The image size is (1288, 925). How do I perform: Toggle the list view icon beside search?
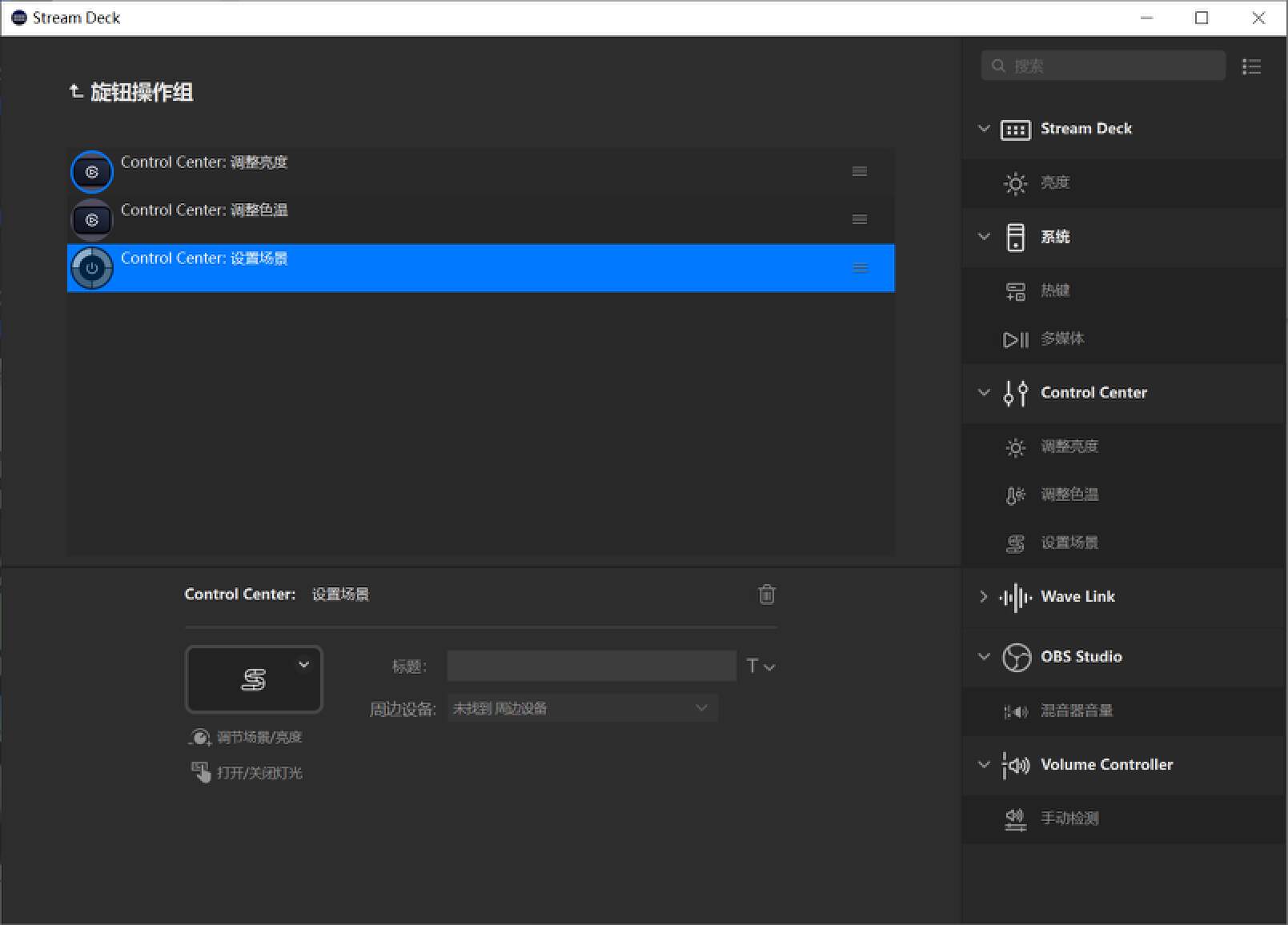click(x=1251, y=66)
